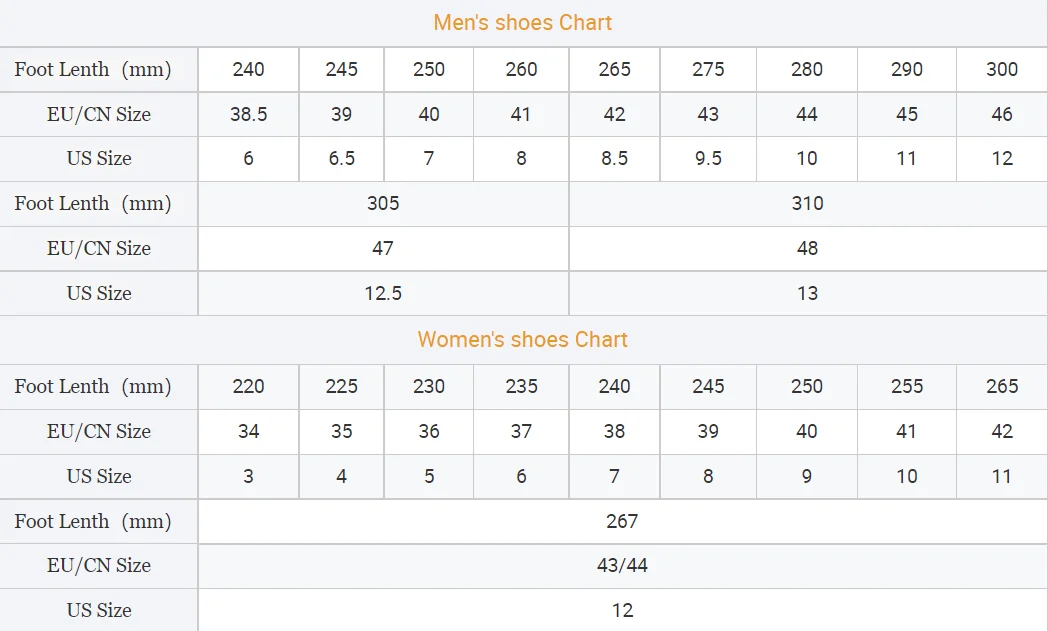Choose the women's US size 3 cell

pos(248,476)
